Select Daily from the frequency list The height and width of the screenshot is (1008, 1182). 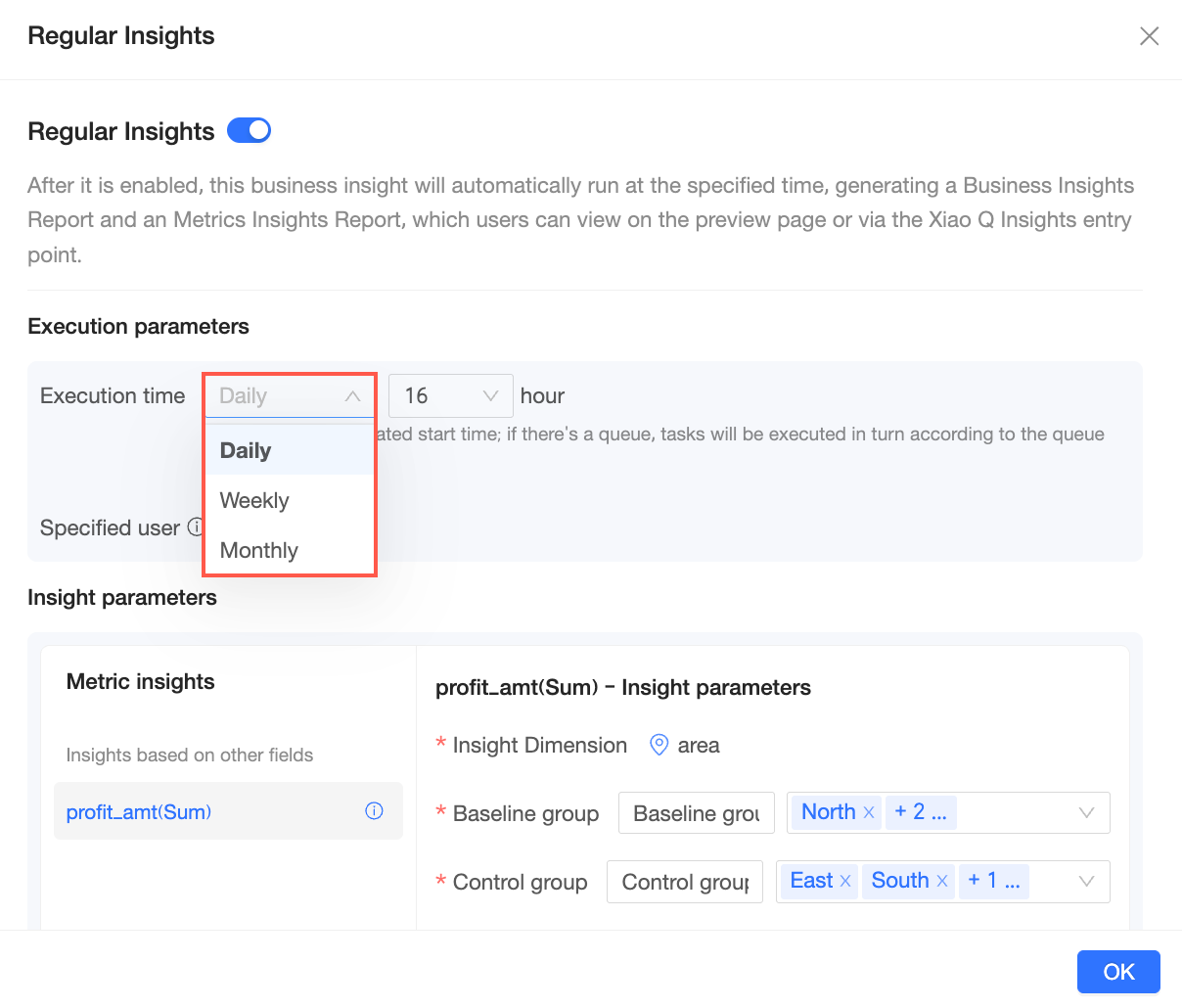pyautogui.click(x=247, y=450)
